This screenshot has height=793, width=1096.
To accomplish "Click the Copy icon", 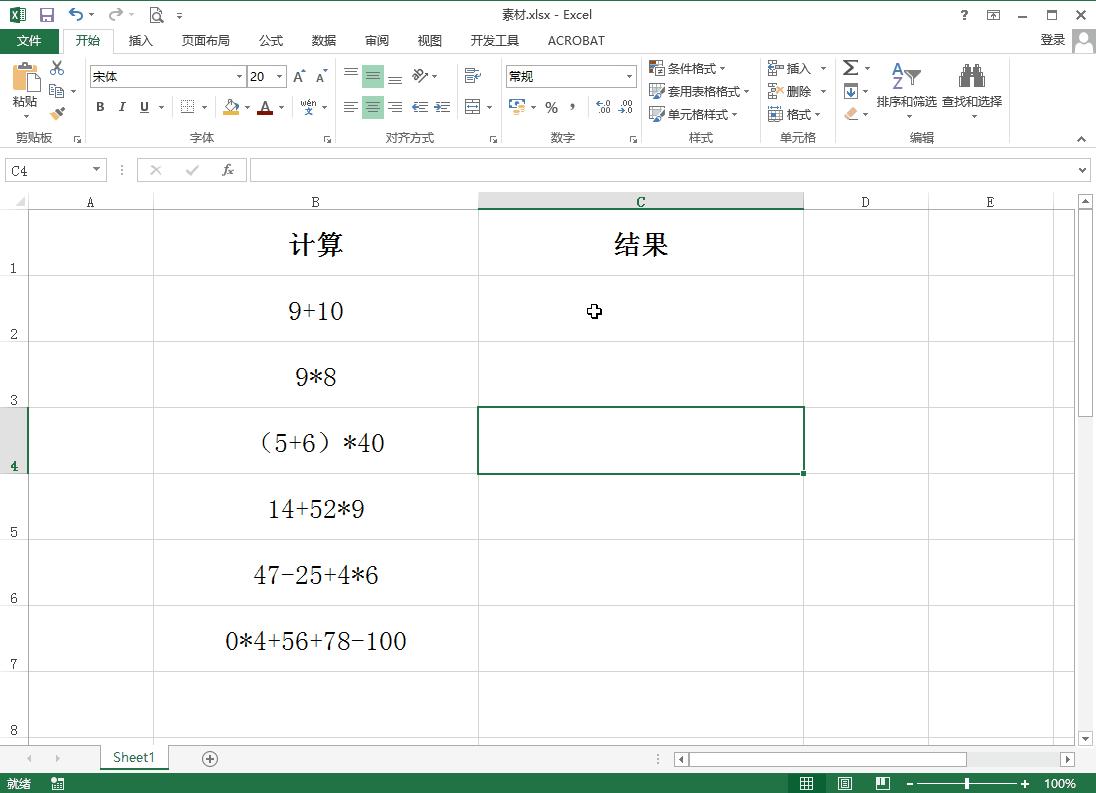I will (x=57, y=91).
